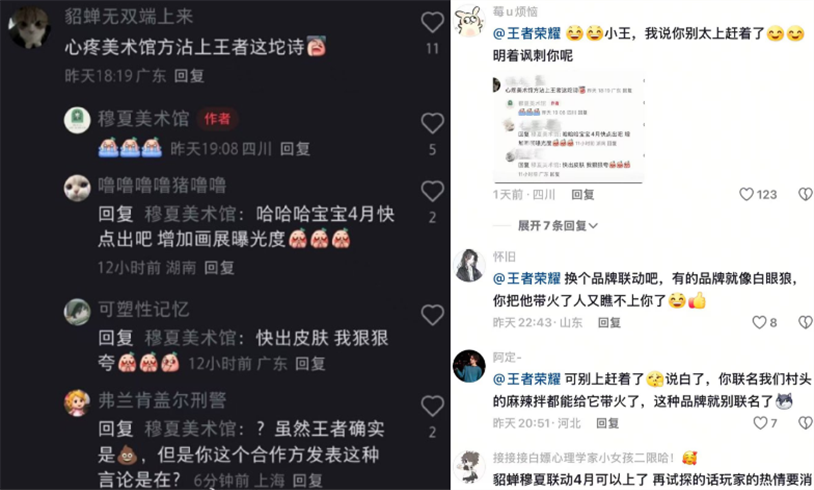Screen dimensions: 814x490
Task: Tap heart on 噜噜噜噜猪噜噜's reply
Action: pos(432,191)
